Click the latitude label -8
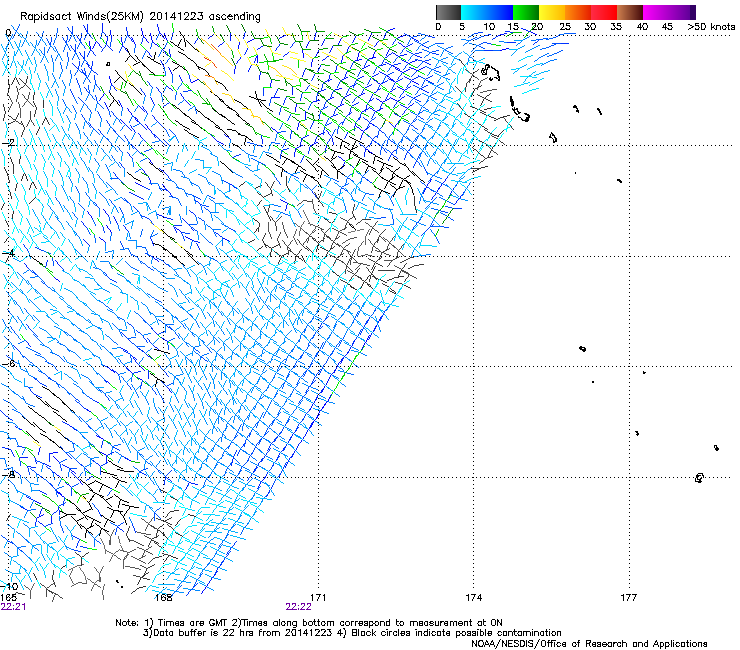740x650 pixels. [x=9, y=474]
